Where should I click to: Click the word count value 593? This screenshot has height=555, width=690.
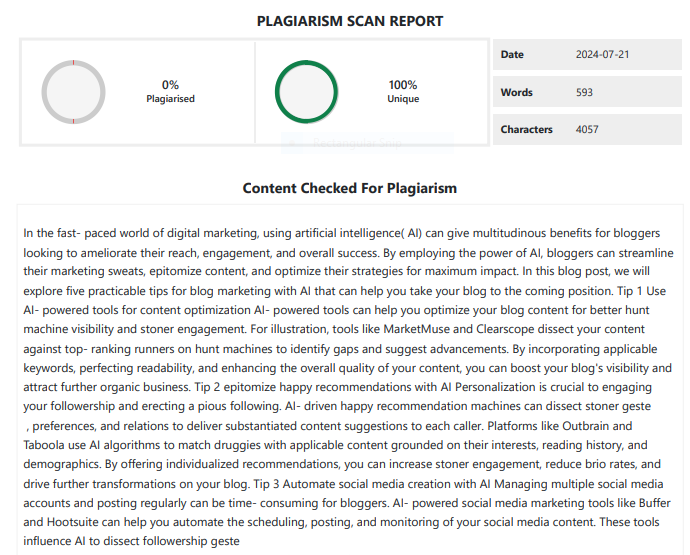pos(585,92)
